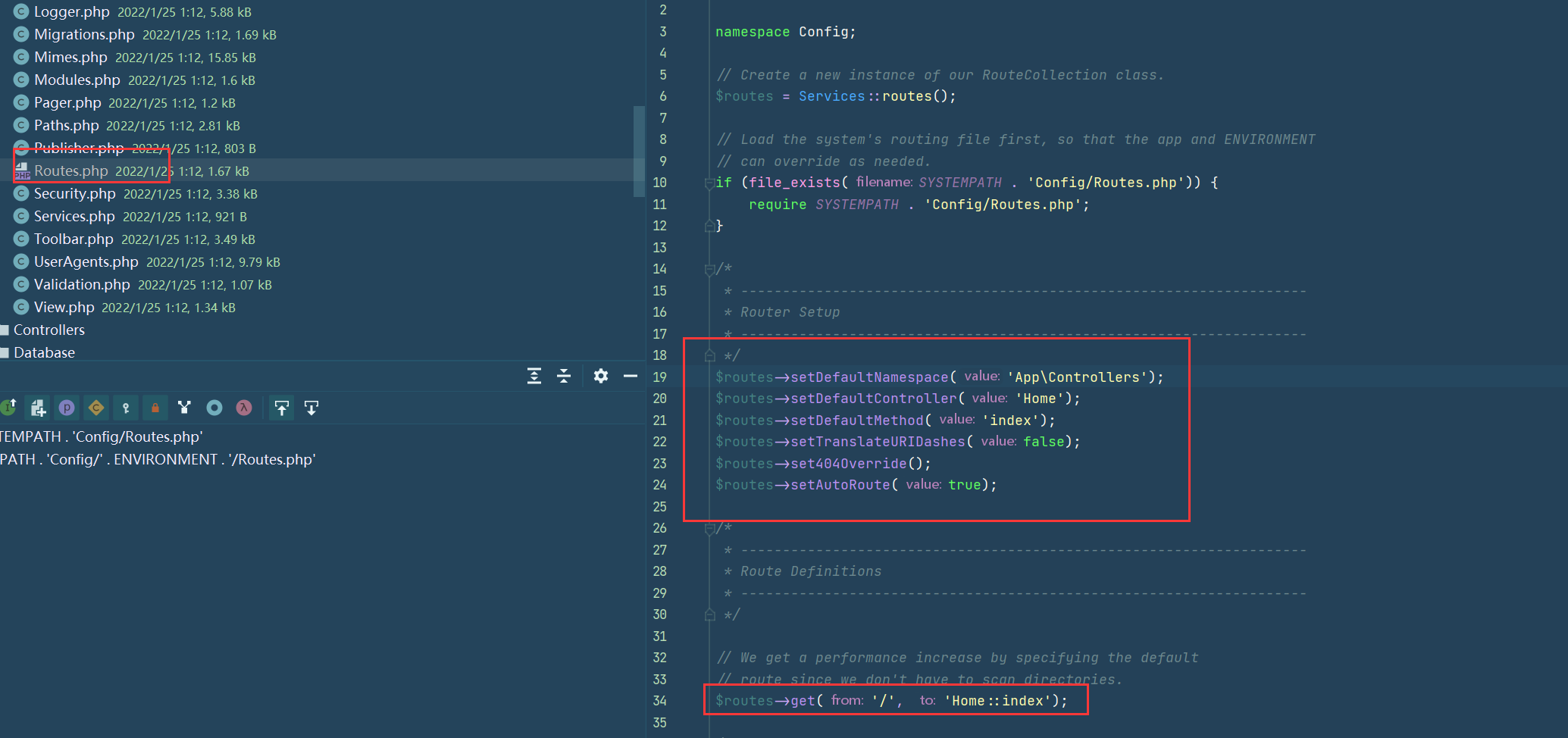Click setAutoRoute call on line 24

[x=840, y=485]
